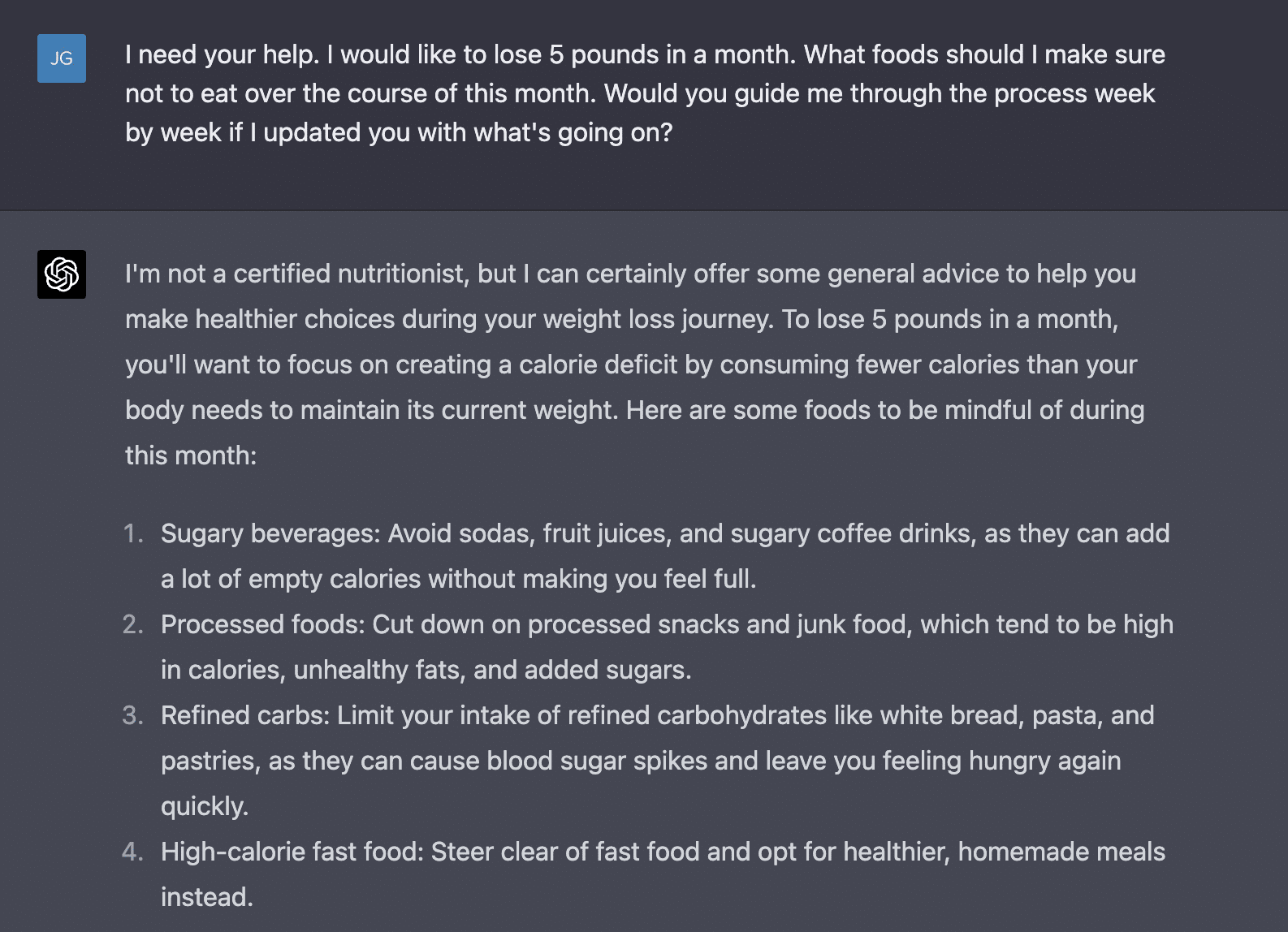Click list number 4 marker
The image size is (1288, 932).
pyautogui.click(x=134, y=852)
